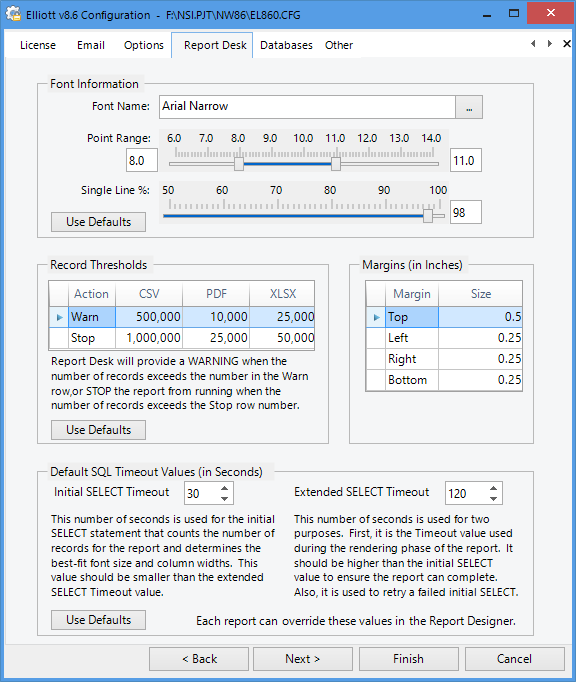Click the Extended SELECT Timeout field
The width and height of the screenshot is (576, 682).
coord(466,493)
